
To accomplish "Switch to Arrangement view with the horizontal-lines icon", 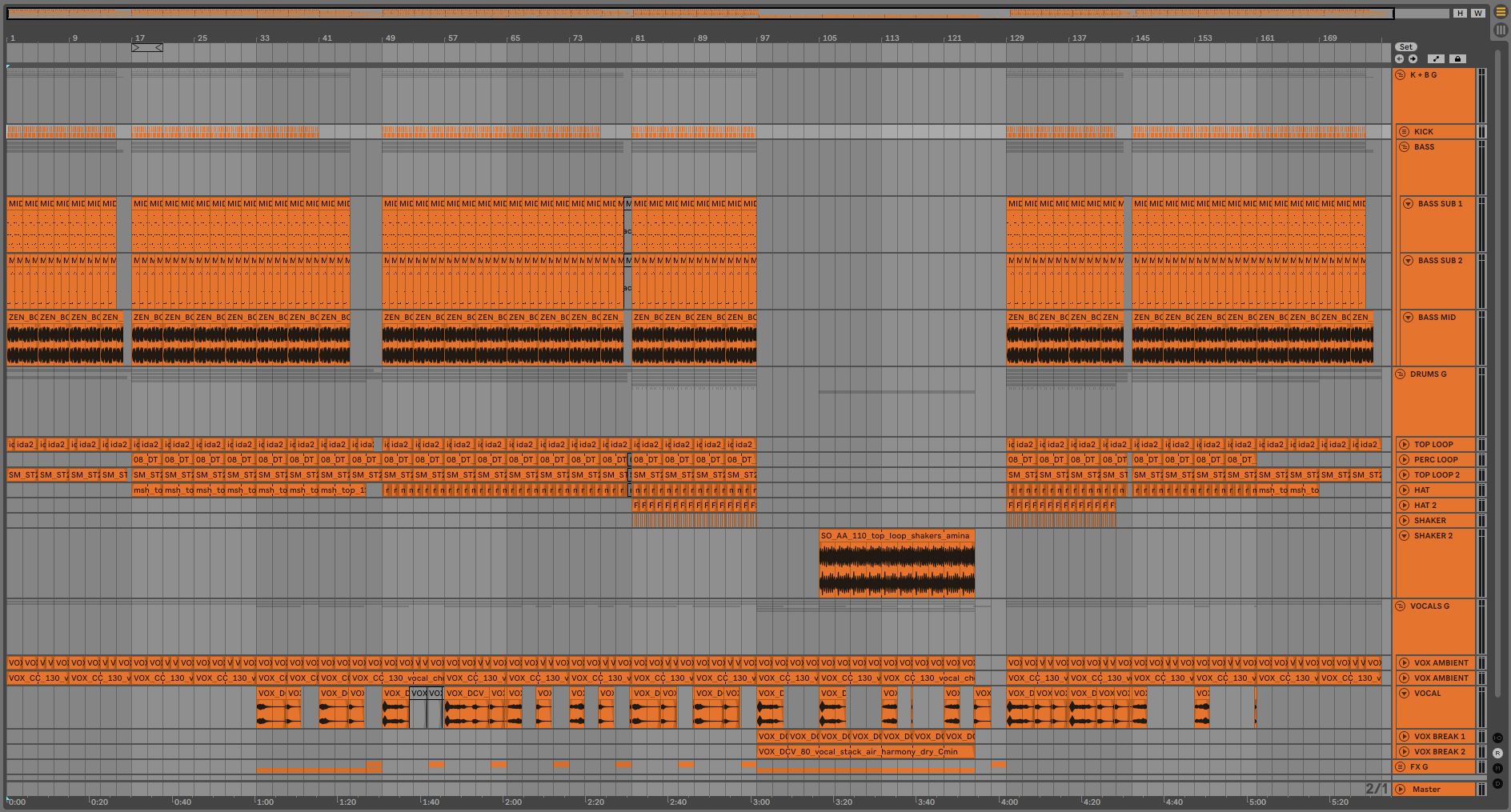I will pos(1501,12).
